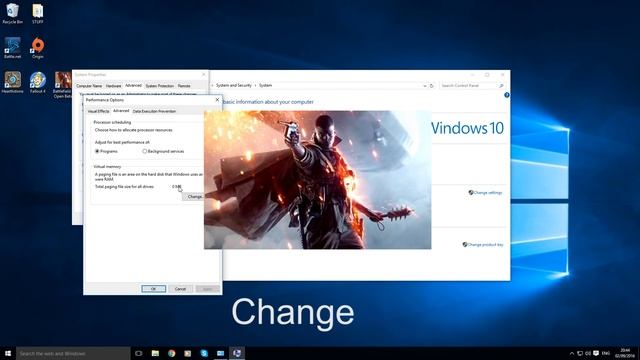Click the Change settings link
The image size is (640, 360).
click(485, 193)
